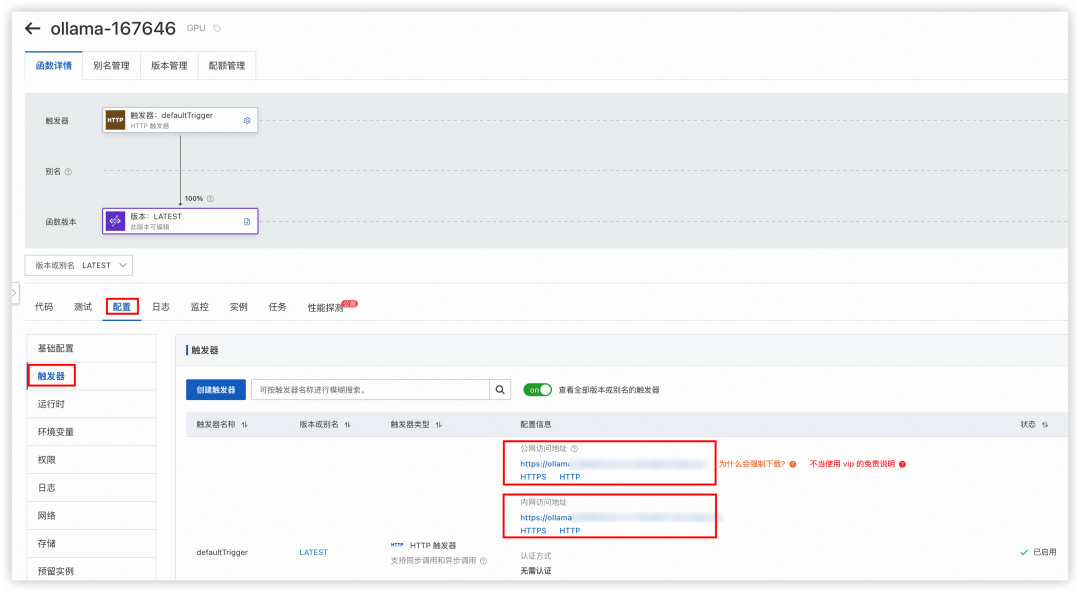This screenshot has width=1080, height=592.
Task: Go back using the left arrow icon
Action: pyautogui.click(x=32, y=28)
